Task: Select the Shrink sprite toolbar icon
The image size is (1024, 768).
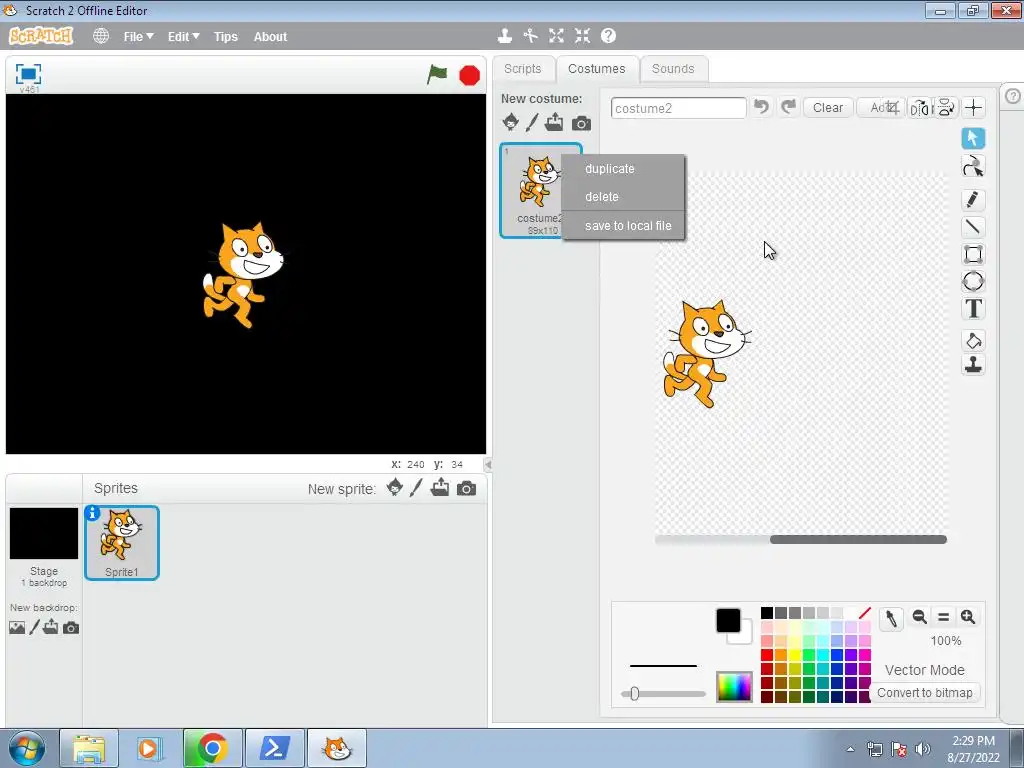Action: click(x=583, y=36)
